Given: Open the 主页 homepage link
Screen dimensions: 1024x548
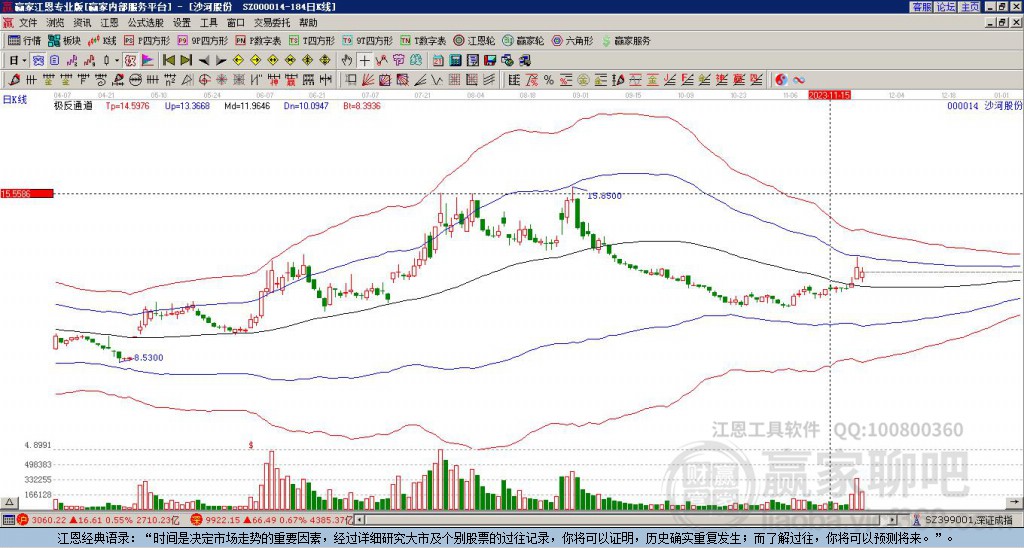Looking at the screenshot, I should (x=969, y=7).
